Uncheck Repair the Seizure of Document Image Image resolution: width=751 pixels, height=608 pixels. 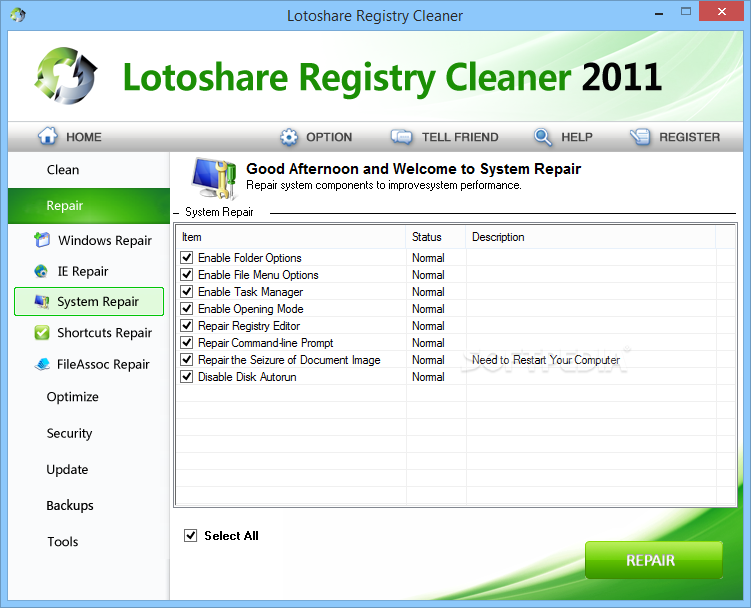[186, 360]
